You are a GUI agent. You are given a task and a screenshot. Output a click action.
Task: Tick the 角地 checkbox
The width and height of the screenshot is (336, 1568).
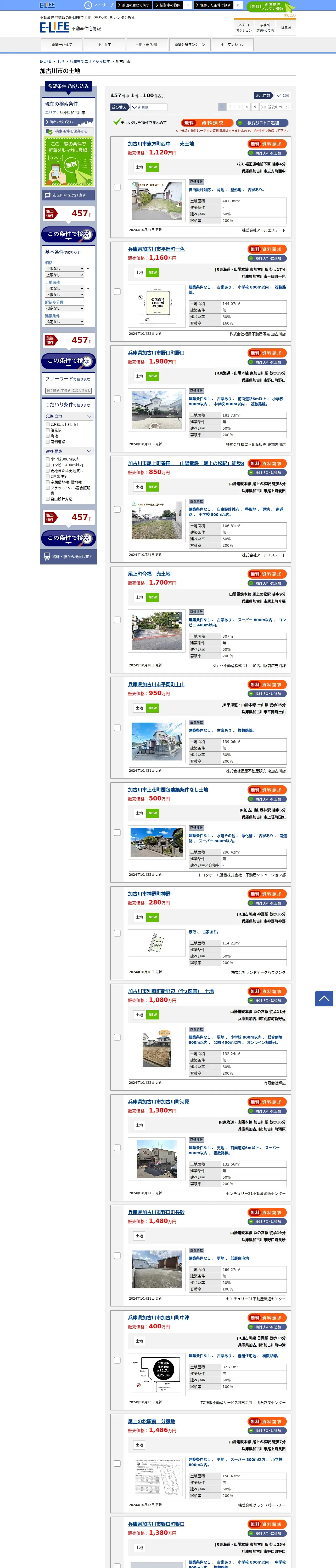(x=48, y=436)
